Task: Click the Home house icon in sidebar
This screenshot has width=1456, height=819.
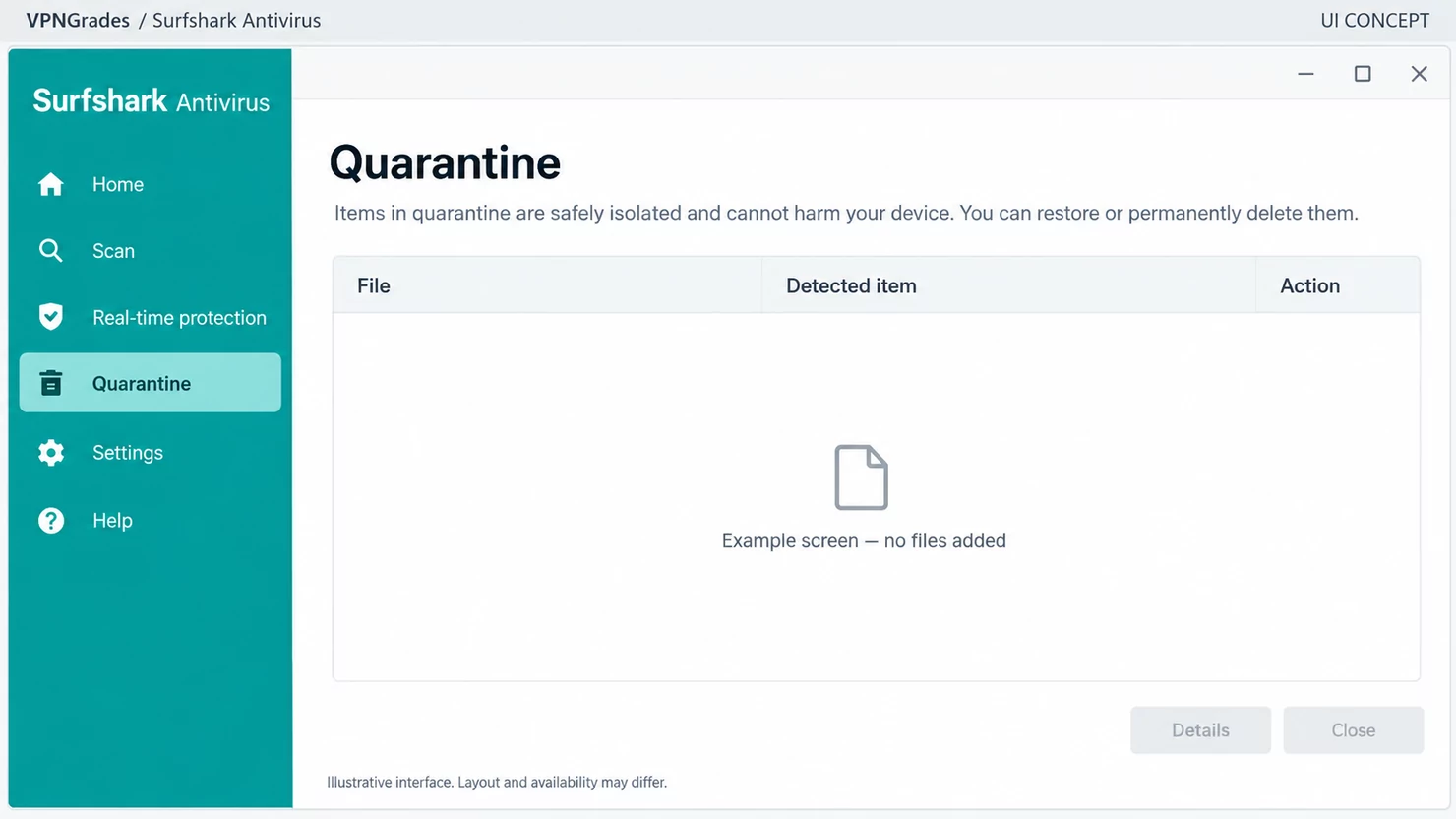Action: coord(51,184)
